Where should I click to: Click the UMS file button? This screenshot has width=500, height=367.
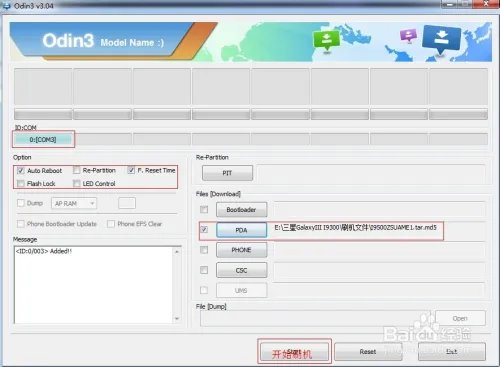pos(241,290)
